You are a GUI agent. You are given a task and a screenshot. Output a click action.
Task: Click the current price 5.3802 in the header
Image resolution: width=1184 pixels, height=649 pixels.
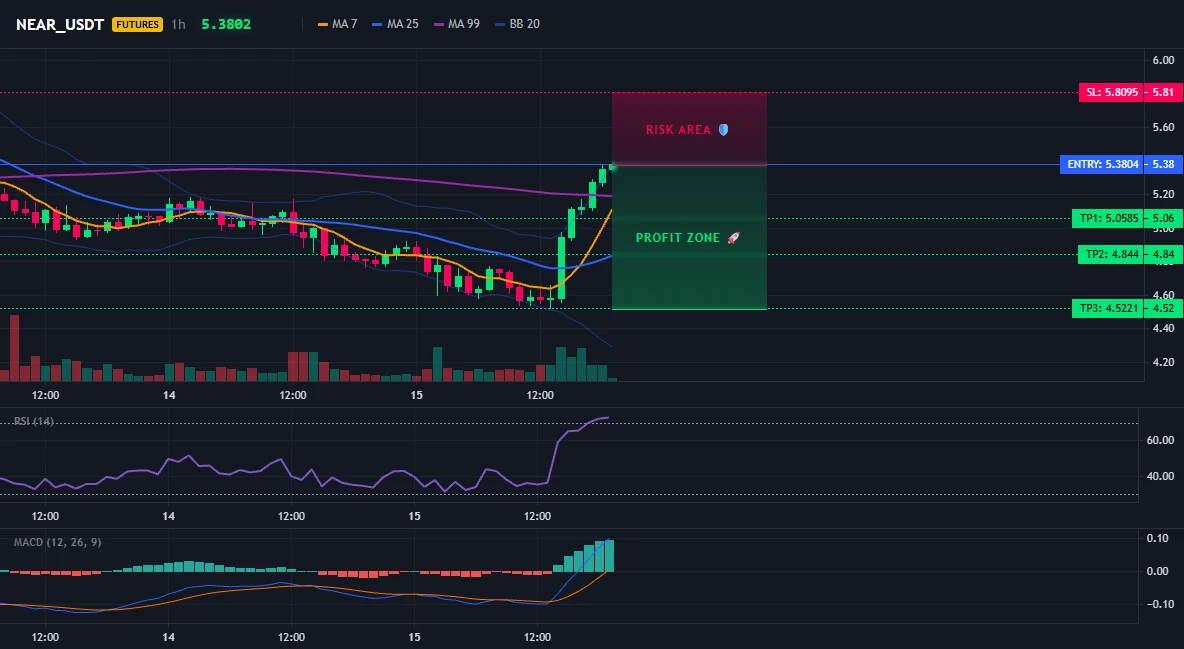click(227, 24)
